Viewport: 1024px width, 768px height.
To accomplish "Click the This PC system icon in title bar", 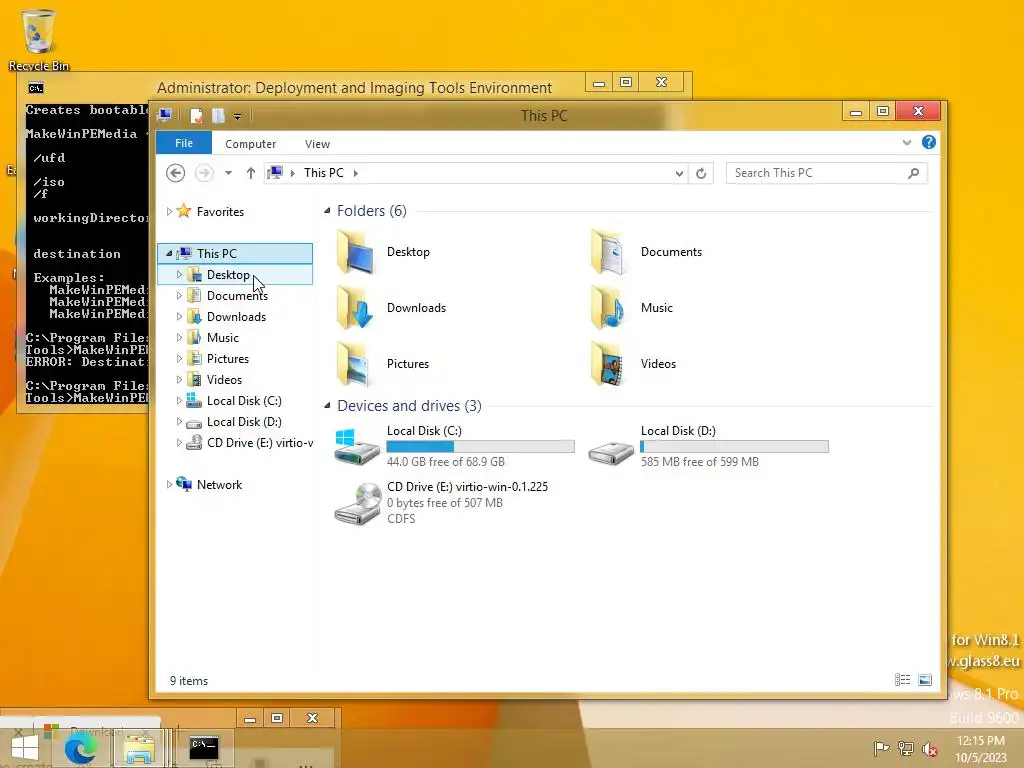I will coord(165,116).
